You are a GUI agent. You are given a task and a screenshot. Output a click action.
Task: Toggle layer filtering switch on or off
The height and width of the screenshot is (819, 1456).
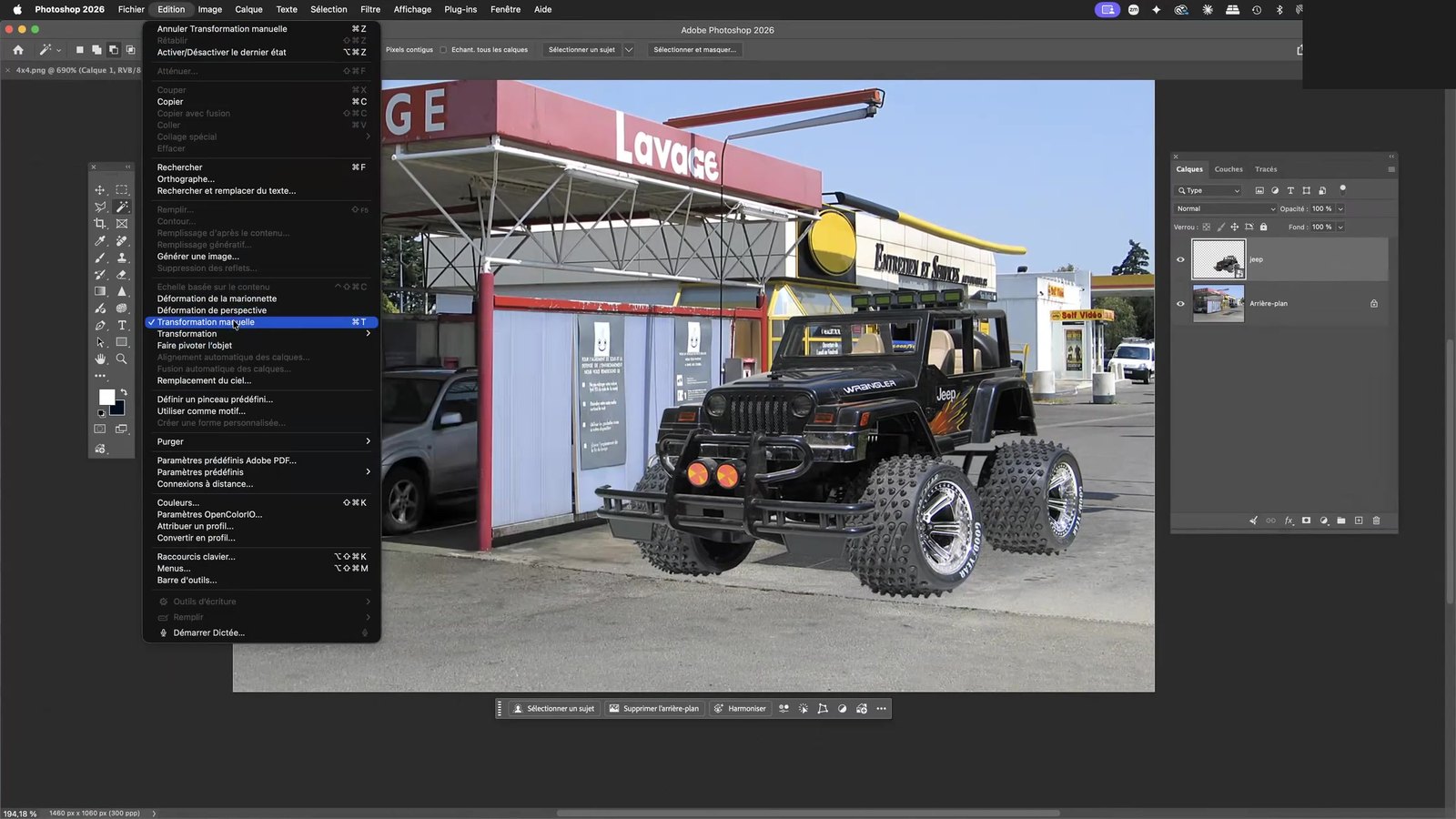(x=1342, y=189)
